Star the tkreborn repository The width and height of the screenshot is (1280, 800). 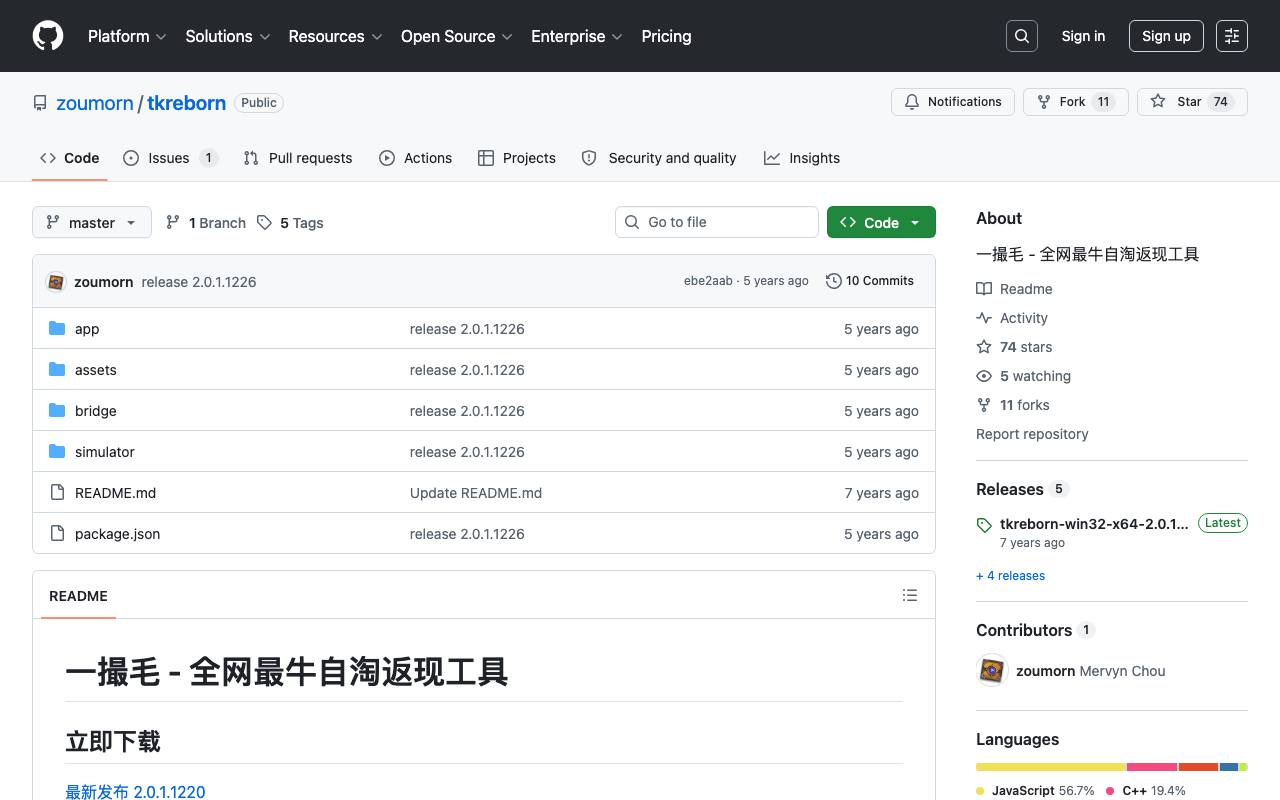(x=1192, y=102)
